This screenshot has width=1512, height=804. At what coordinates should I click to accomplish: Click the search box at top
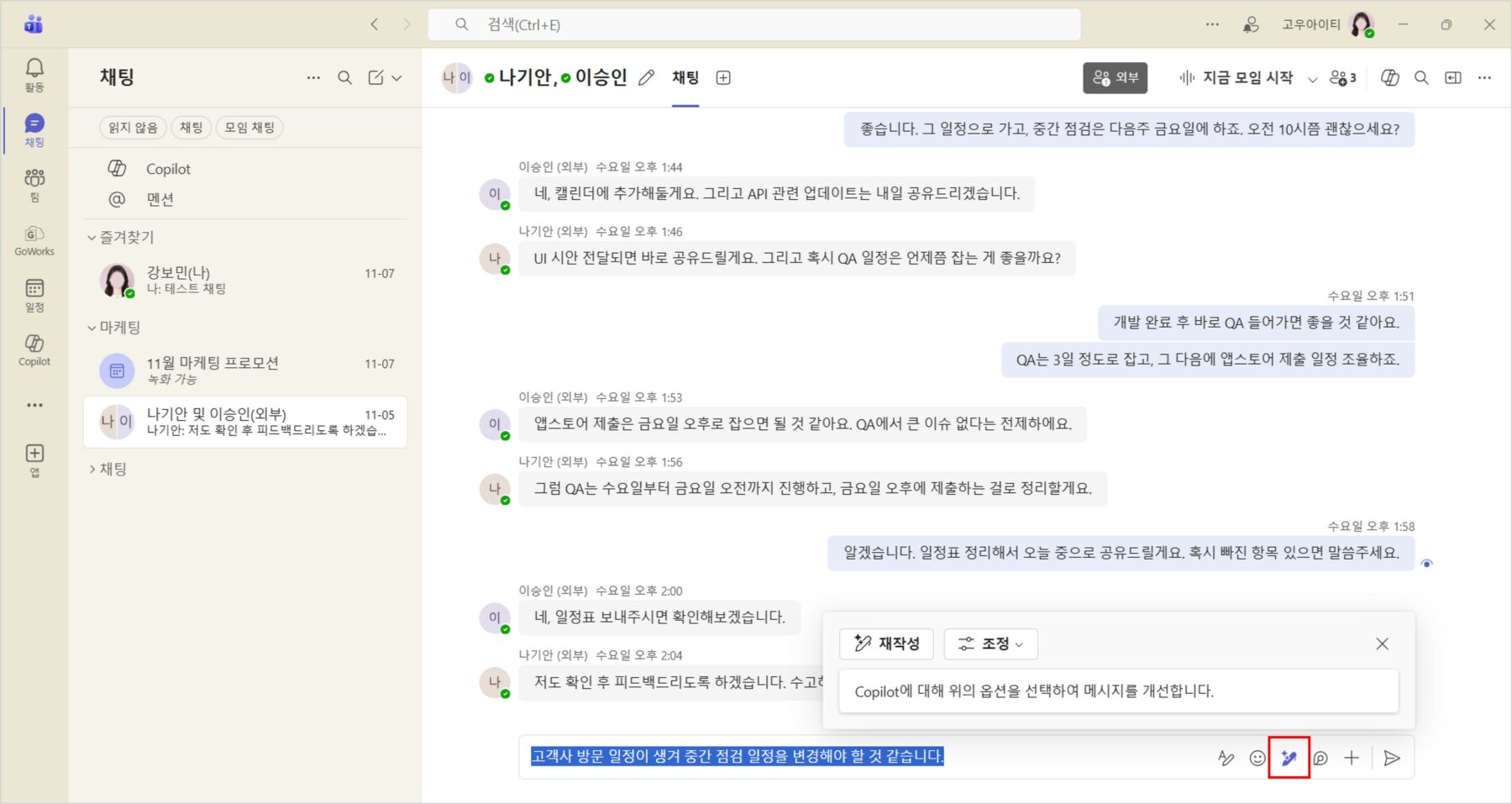pyautogui.click(x=753, y=24)
